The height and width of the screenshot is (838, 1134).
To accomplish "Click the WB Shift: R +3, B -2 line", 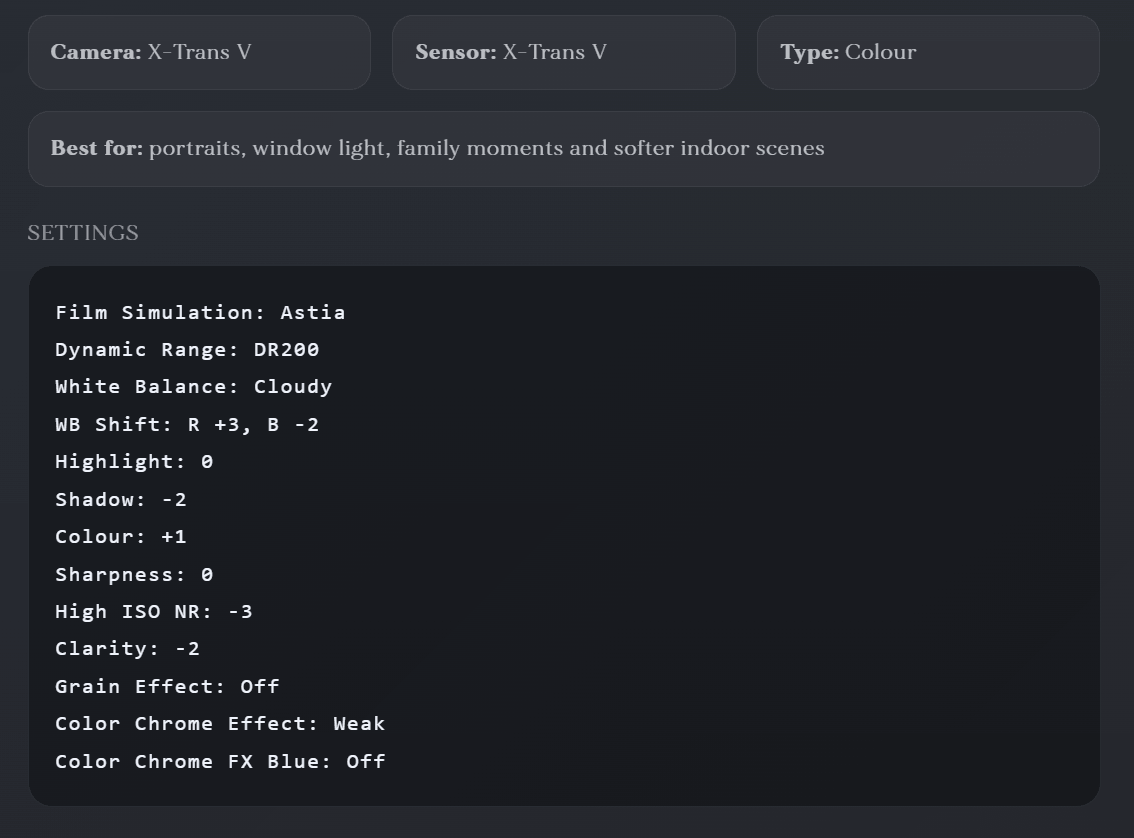I will pos(187,424).
